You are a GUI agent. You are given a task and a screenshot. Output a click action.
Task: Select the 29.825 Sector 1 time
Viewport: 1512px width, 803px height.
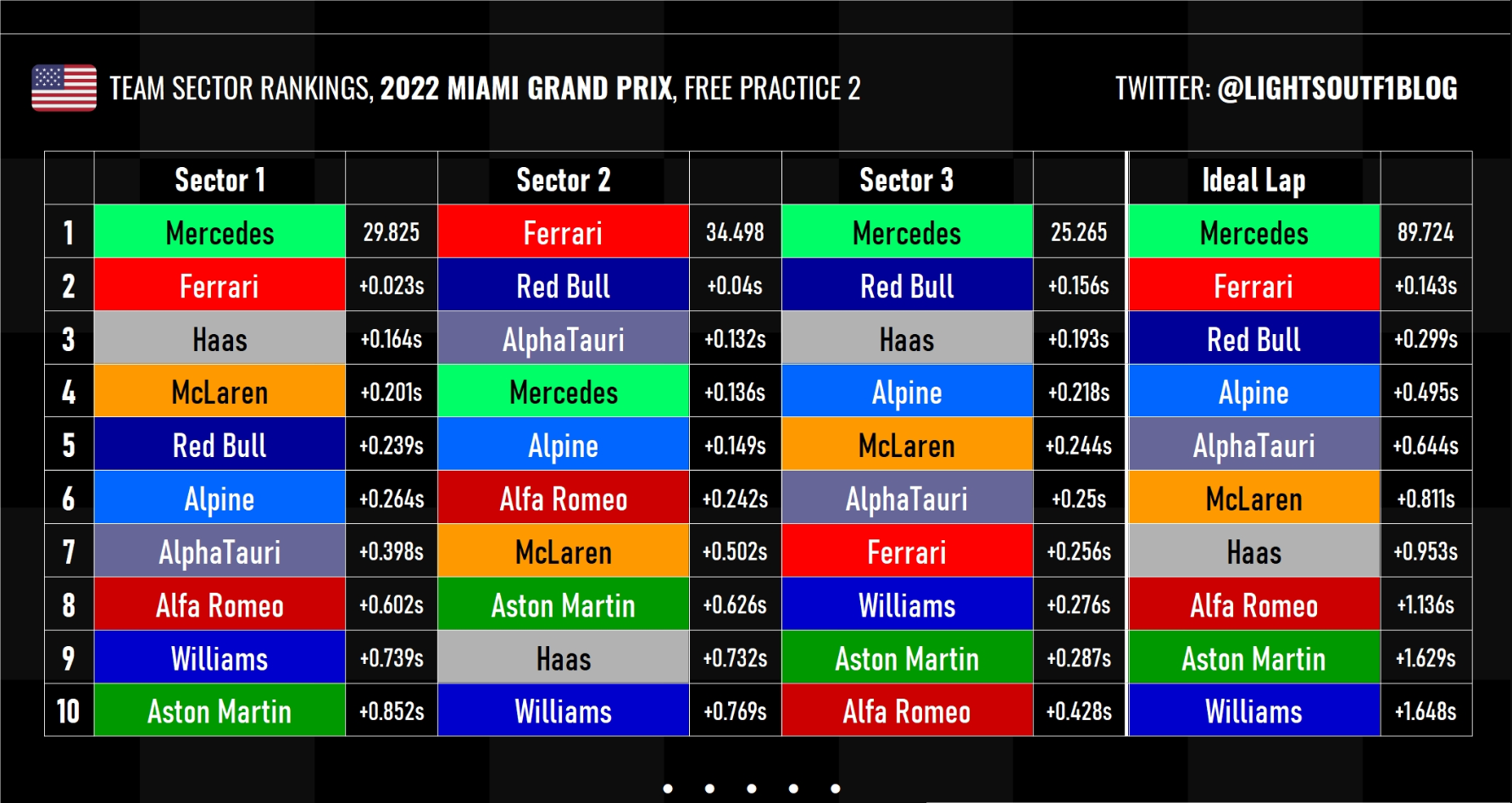(391, 232)
